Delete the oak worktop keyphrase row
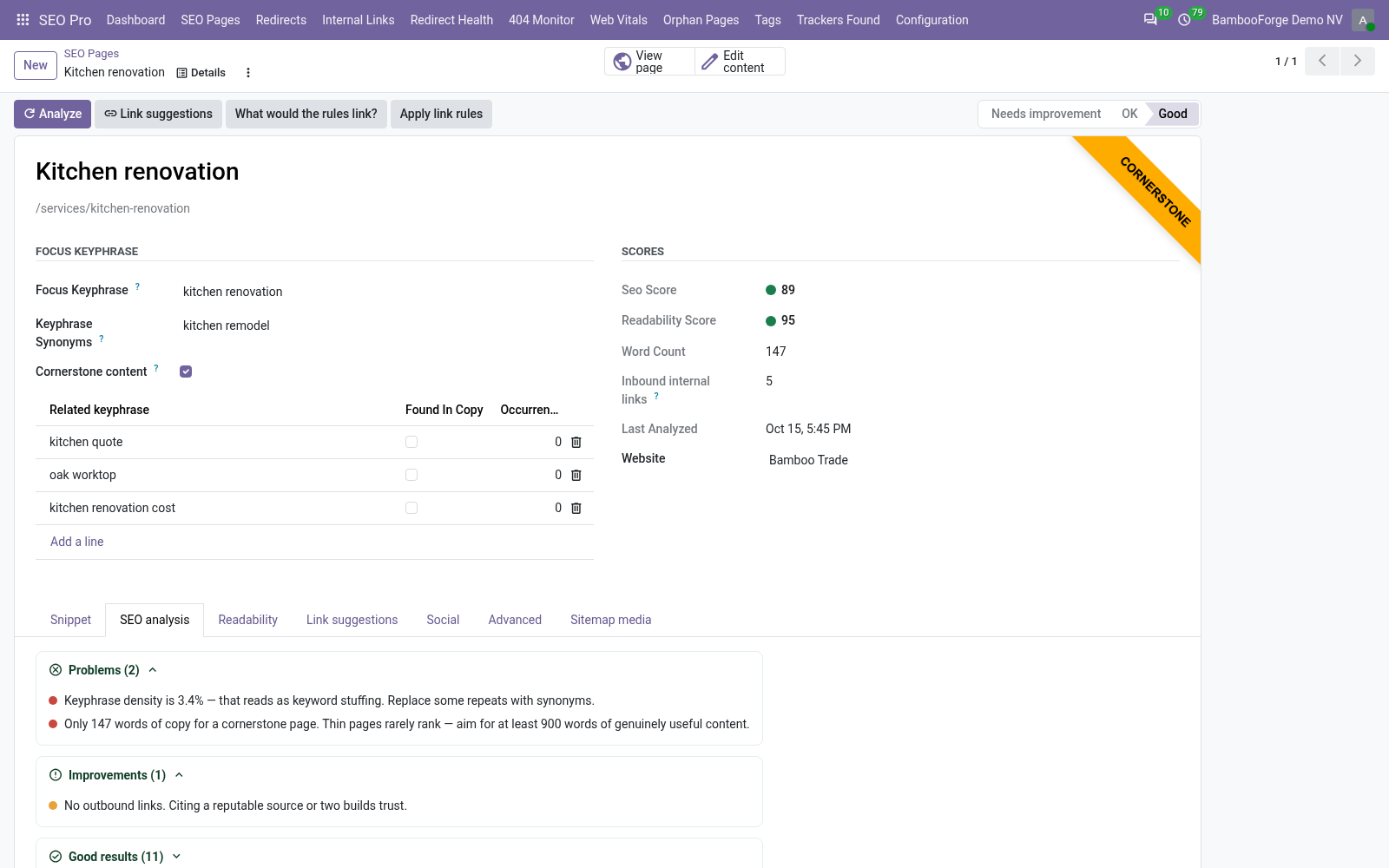Viewport: 1389px width, 868px height. (576, 475)
